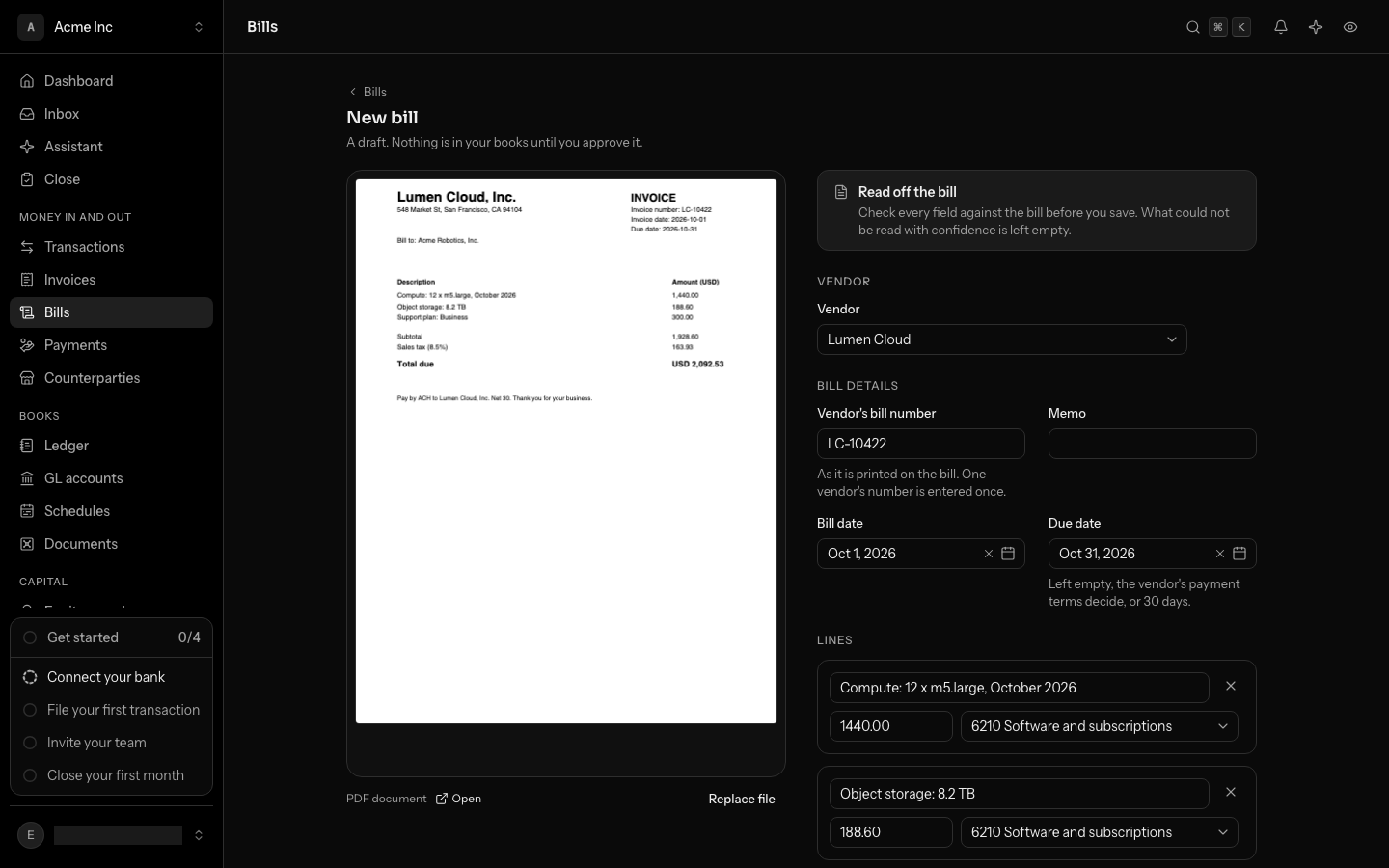
Task: Clear the Due date value
Action: point(1220,554)
